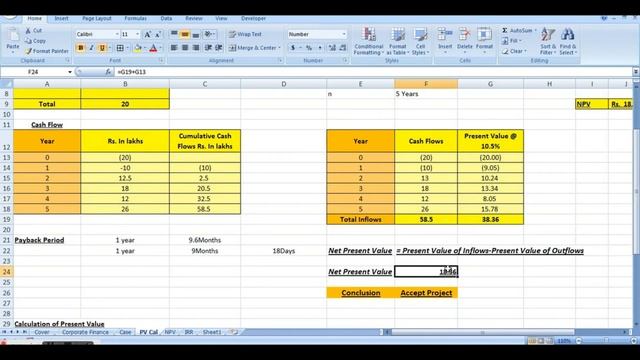Open the Calibri font name dropdown
Screen dimensions: 640x360
pos(117,34)
